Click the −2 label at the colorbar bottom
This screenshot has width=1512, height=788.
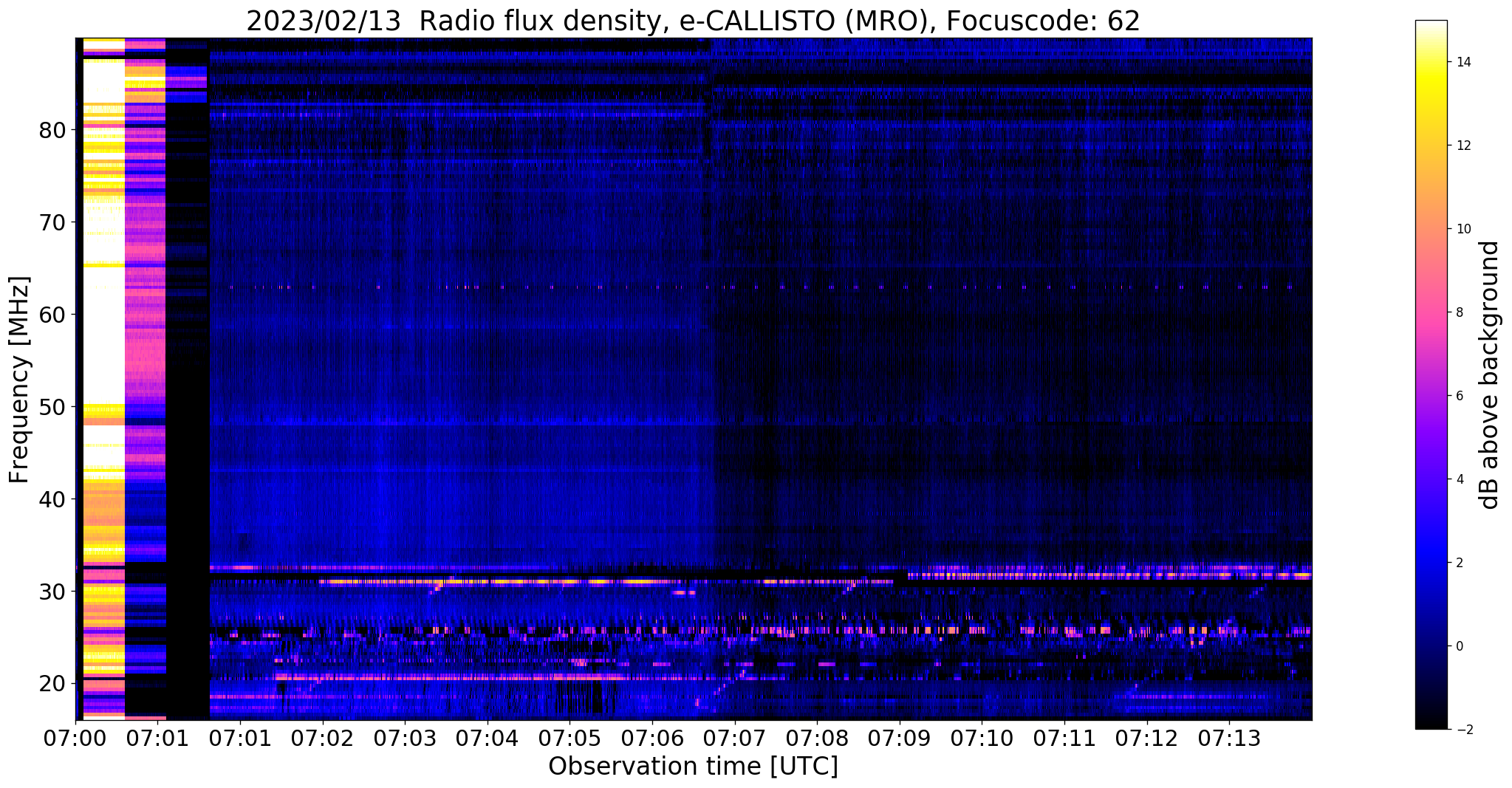pyautogui.click(x=1462, y=730)
